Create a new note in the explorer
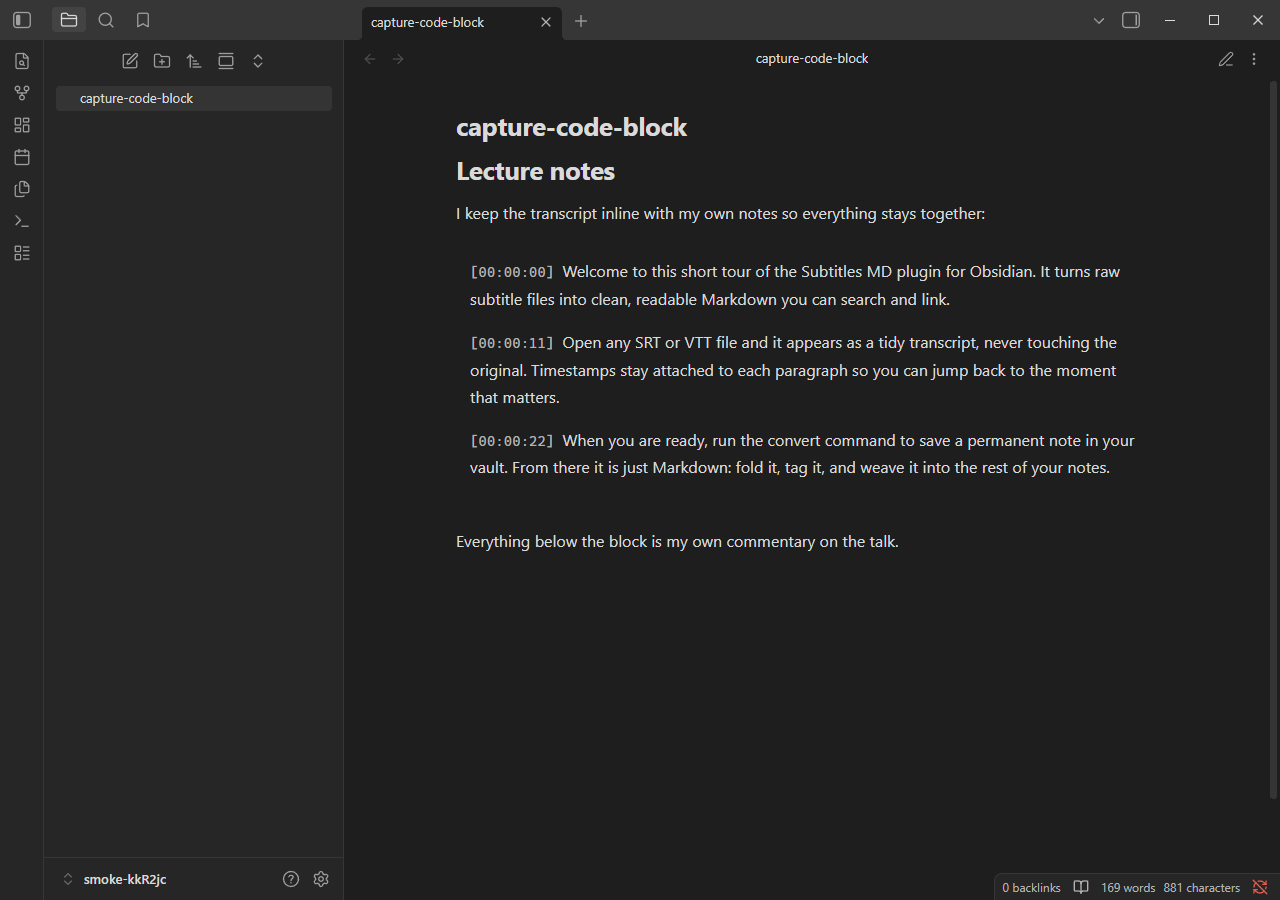The height and width of the screenshot is (900, 1280). [130, 61]
